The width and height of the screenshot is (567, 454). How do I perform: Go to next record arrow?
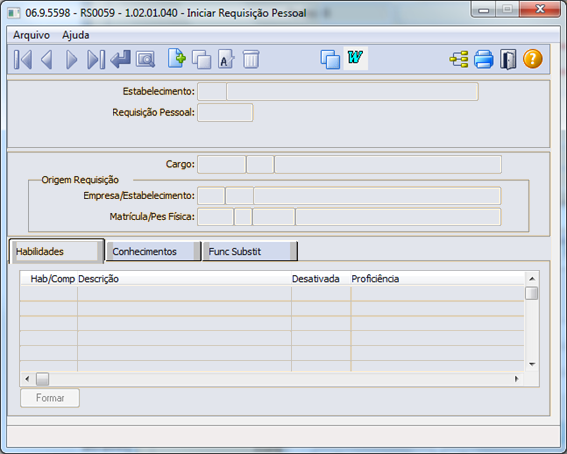tap(71, 59)
